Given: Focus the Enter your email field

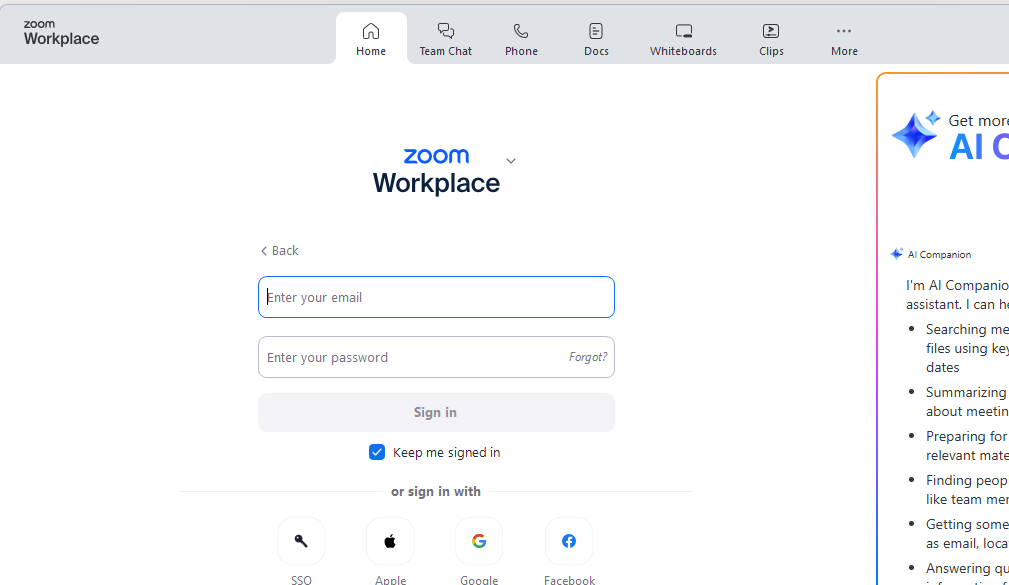Looking at the screenshot, I should click(x=436, y=297).
